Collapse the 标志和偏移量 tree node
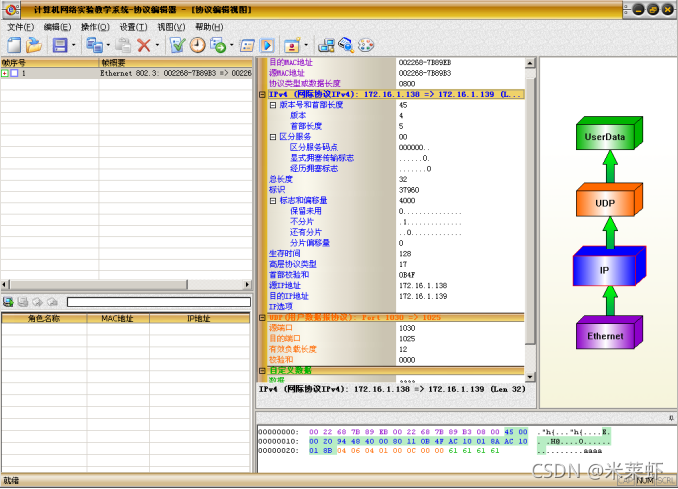 (273, 200)
